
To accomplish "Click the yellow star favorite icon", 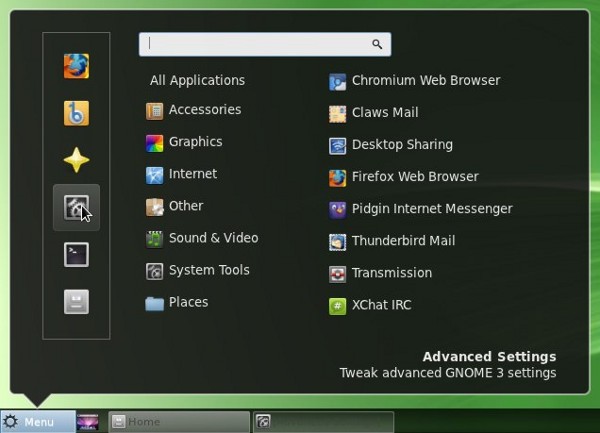I will [76, 160].
